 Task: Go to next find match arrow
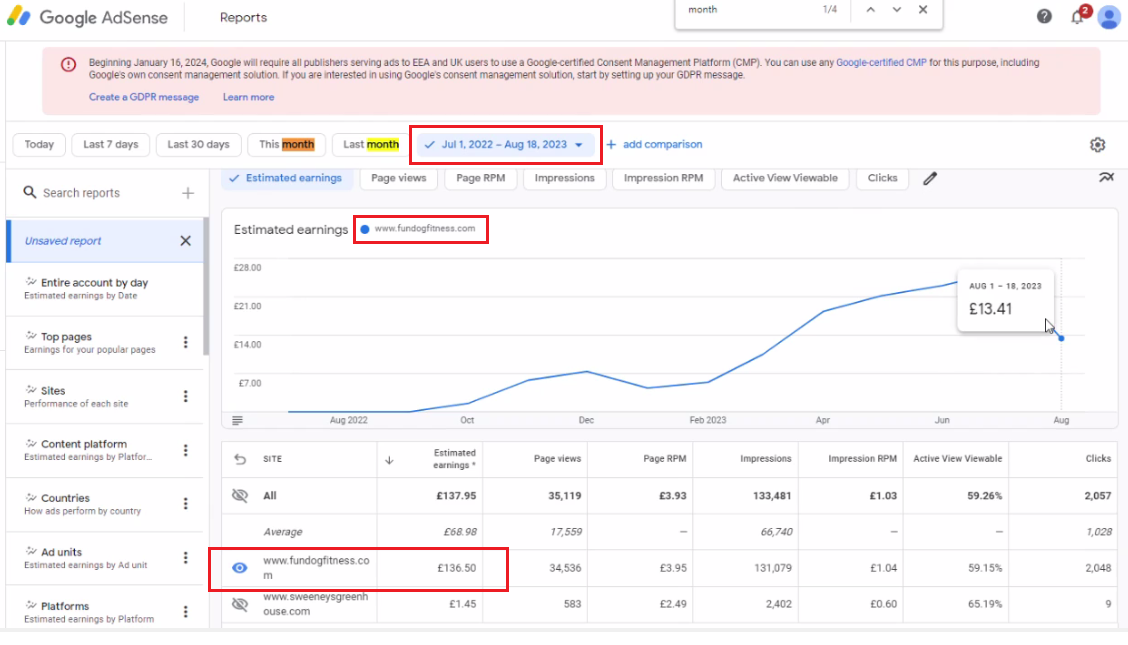pos(896,10)
